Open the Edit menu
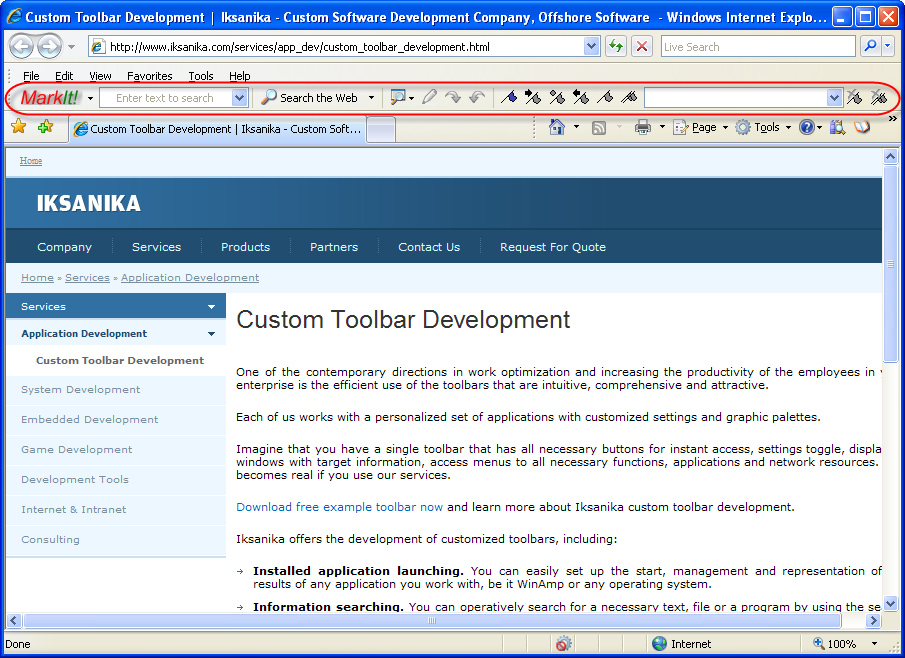 click(x=64, y=76)
